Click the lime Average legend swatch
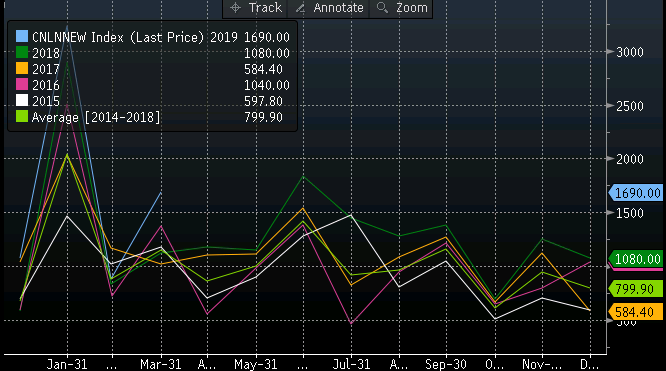Image resolution: width=666 pixels, height=371 pixels. click(x=22, y=116)
